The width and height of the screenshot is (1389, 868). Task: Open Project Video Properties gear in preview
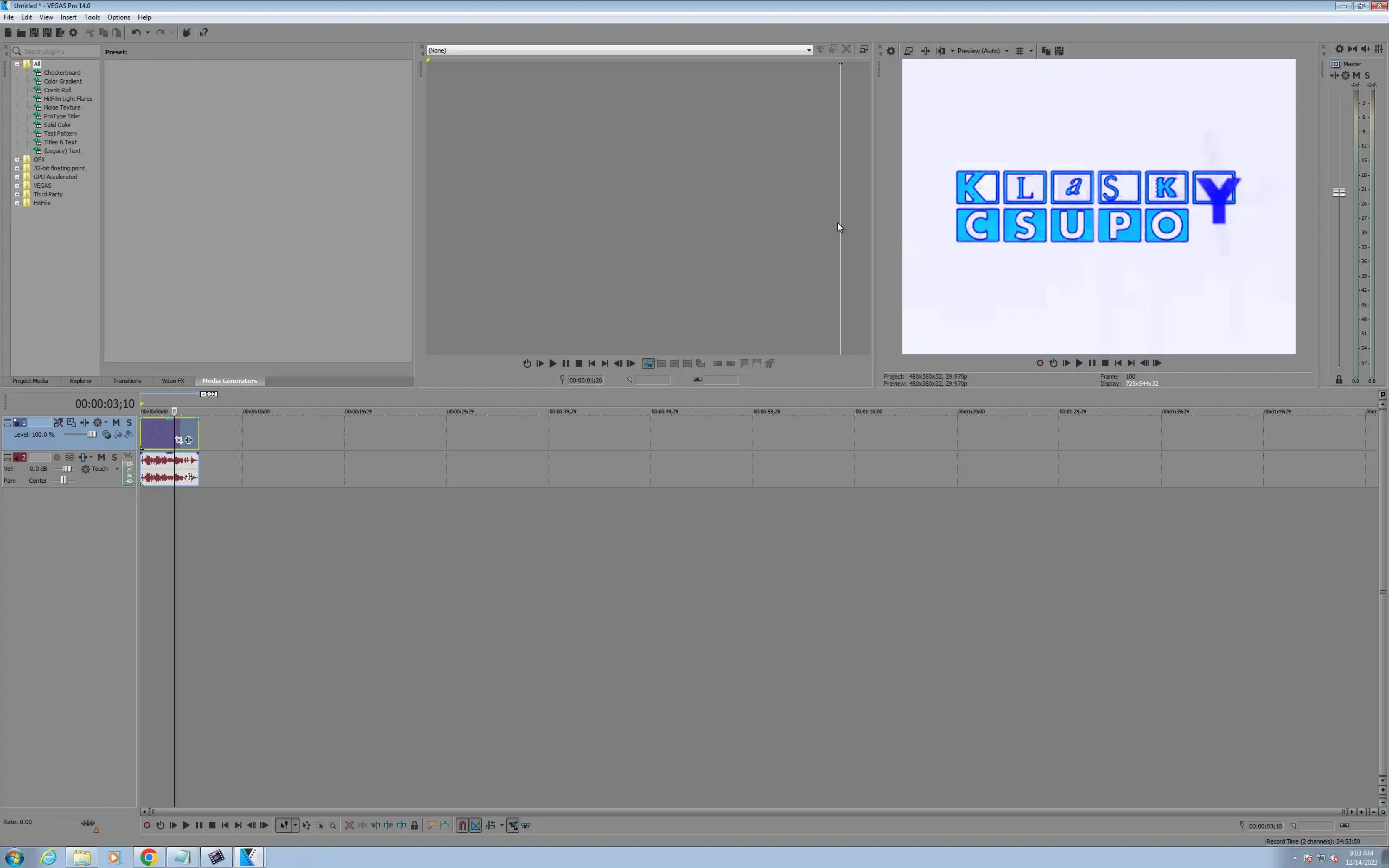pos(891,51)
